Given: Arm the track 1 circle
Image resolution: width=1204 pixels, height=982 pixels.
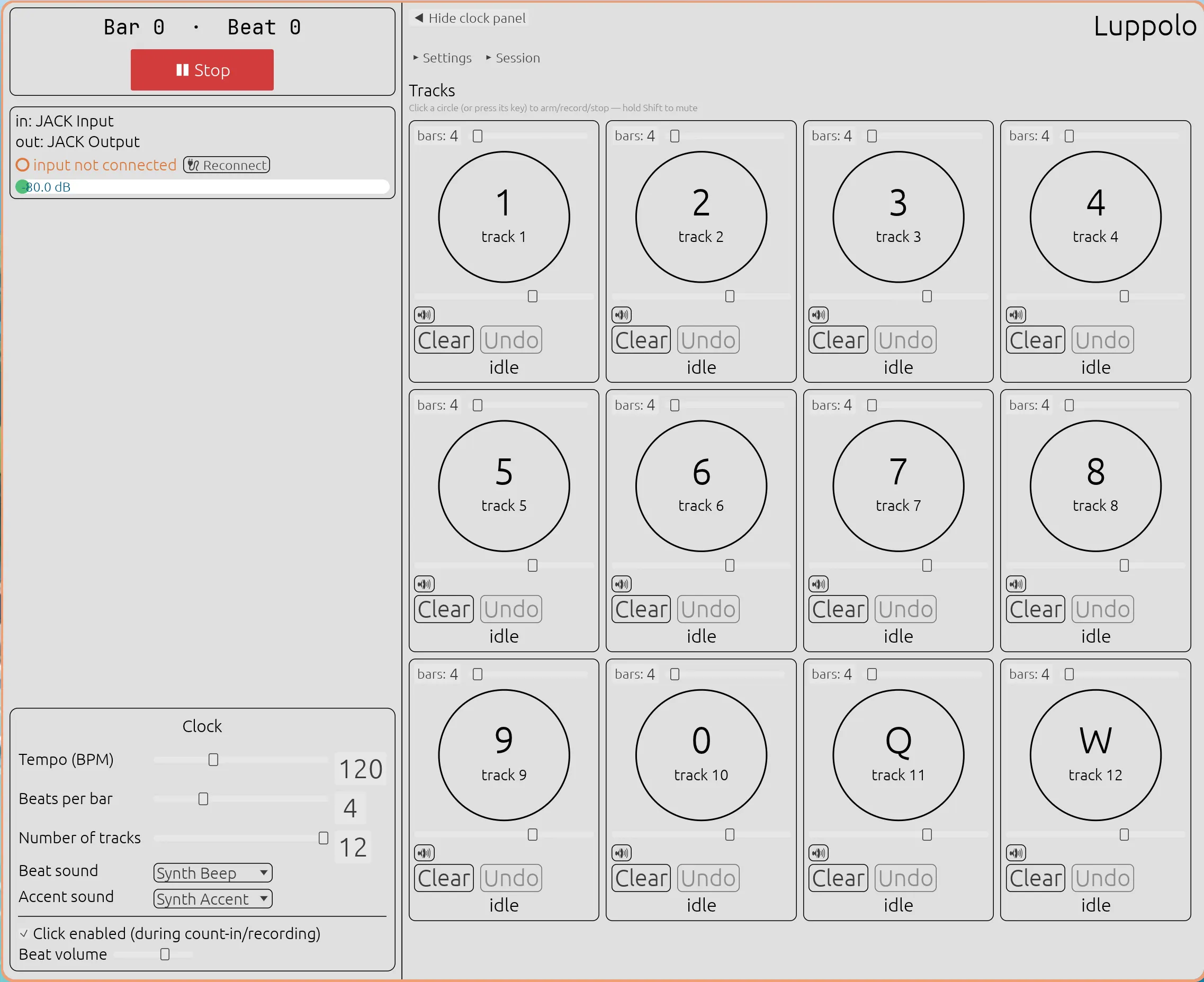Looking at the screenshot, I should click(504, 217).
